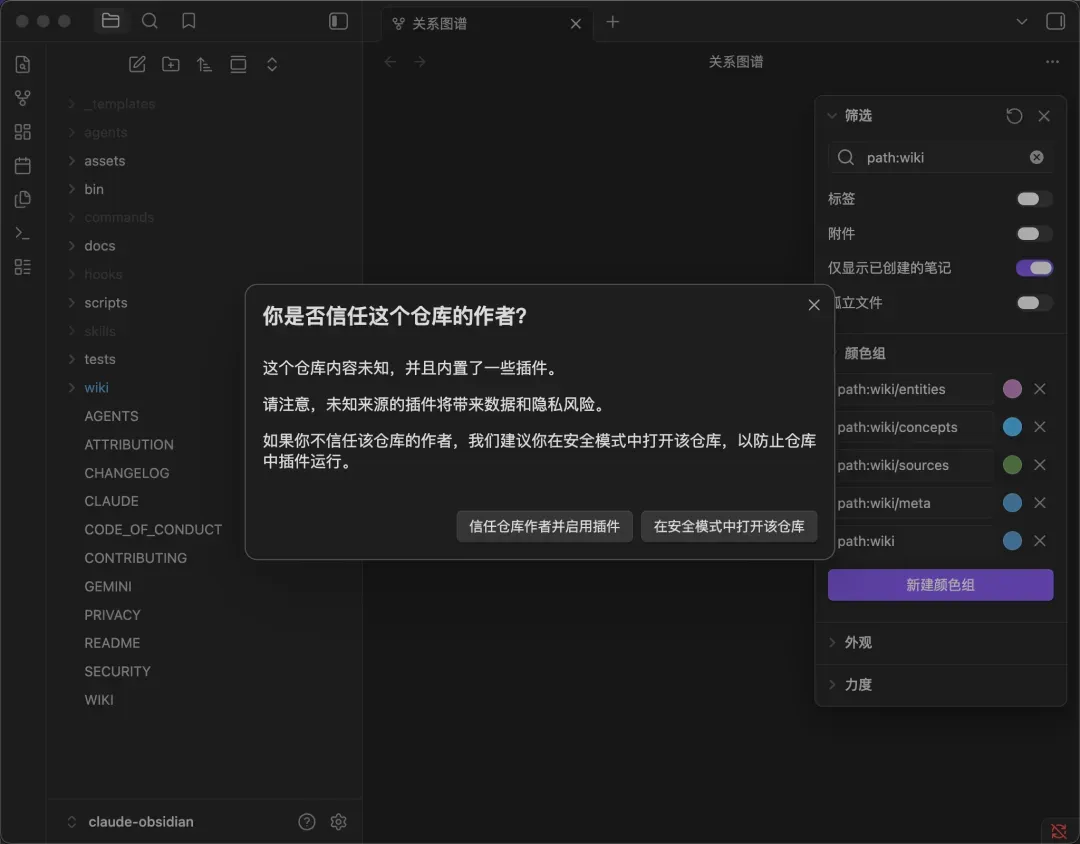Screen dimensions: 1080x844
Task: Open daily note calendar icon
Action: (x=23, y=165)
